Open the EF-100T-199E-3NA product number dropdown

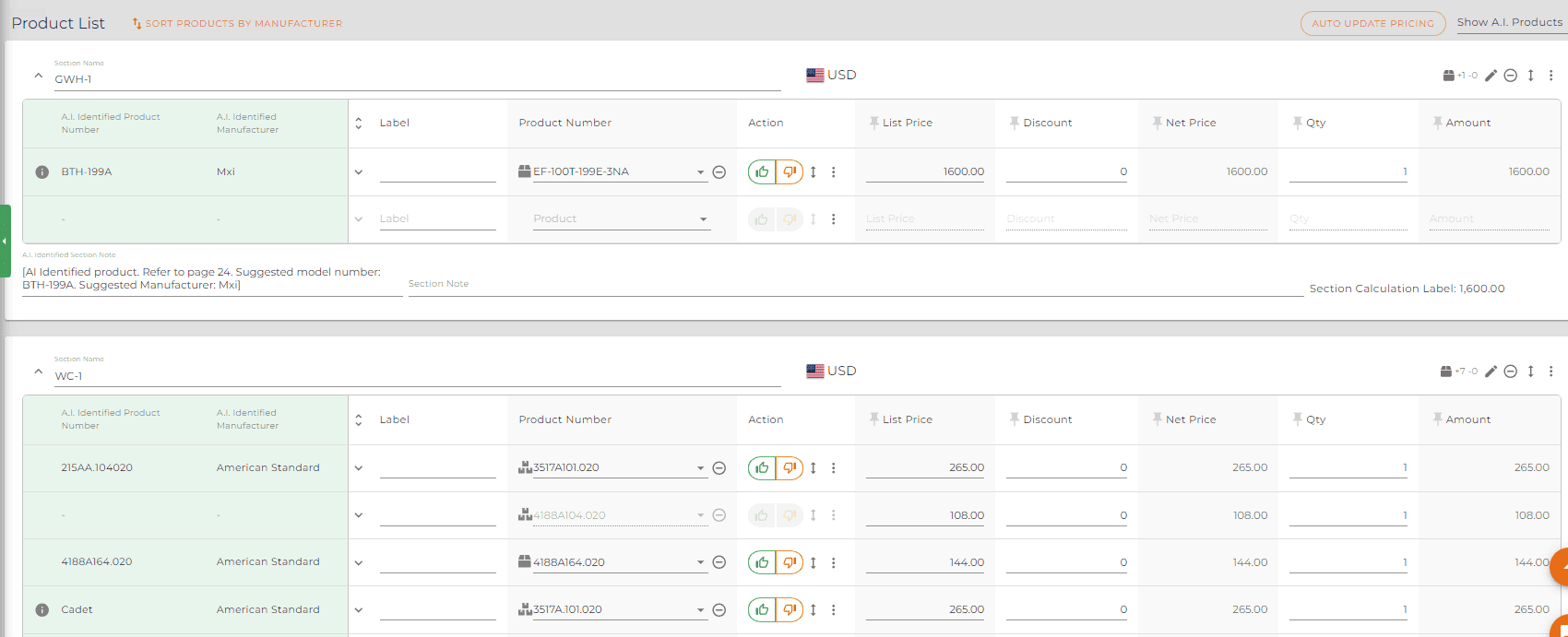coord(701,172)
